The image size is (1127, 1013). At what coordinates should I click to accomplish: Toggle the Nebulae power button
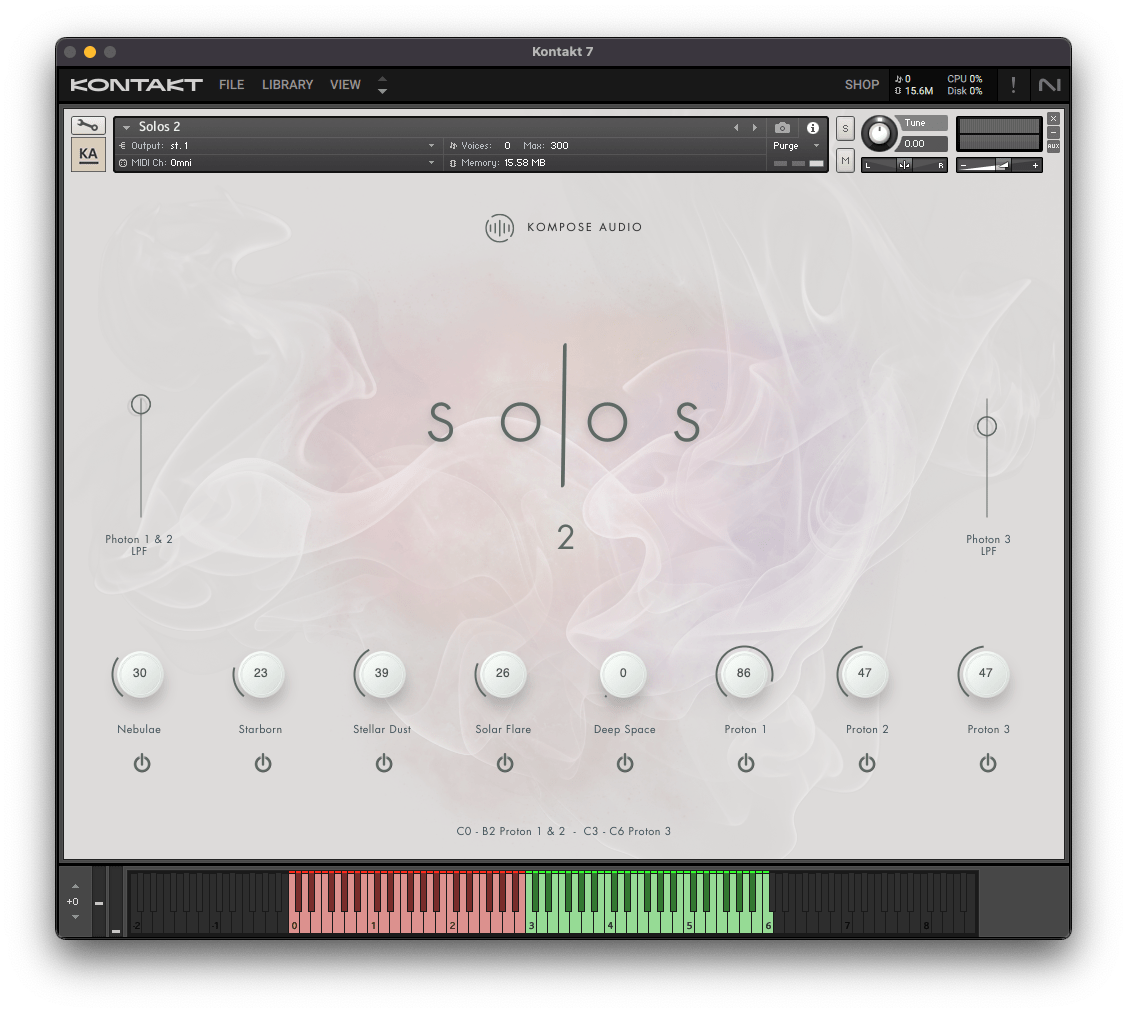pos(142,764)
